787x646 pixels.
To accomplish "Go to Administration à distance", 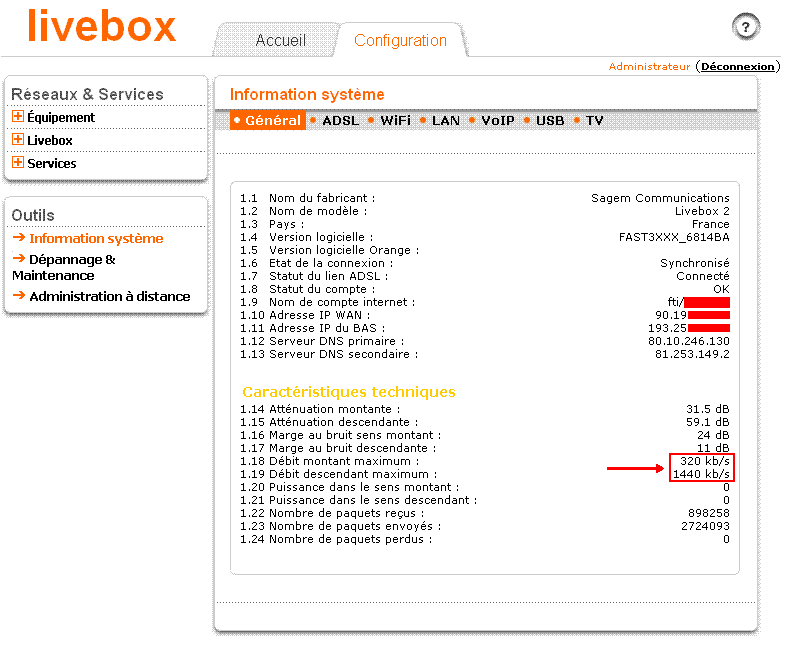I will point(109,296).
